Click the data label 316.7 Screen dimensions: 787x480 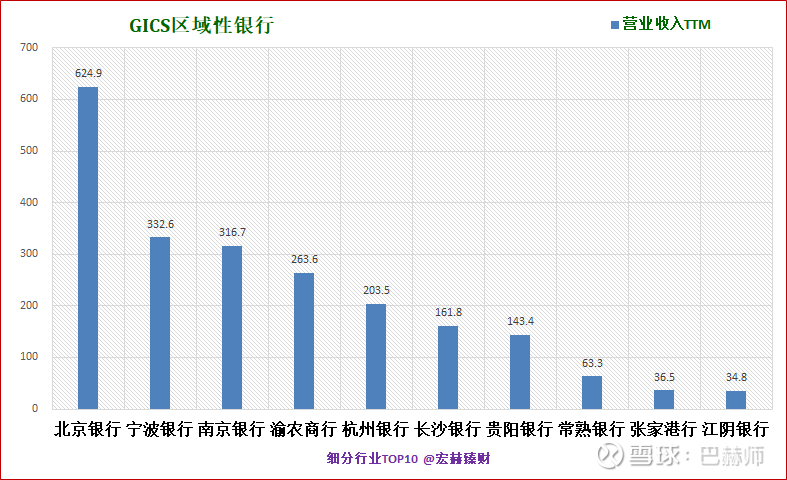[232, 232]
